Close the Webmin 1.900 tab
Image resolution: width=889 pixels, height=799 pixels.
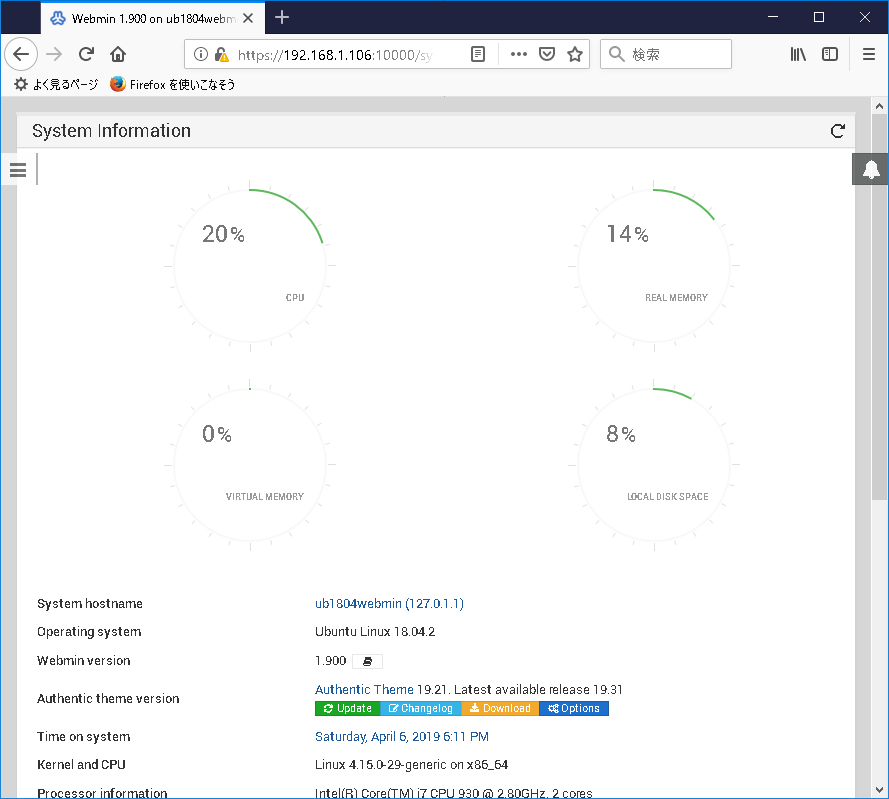(248, 18)
